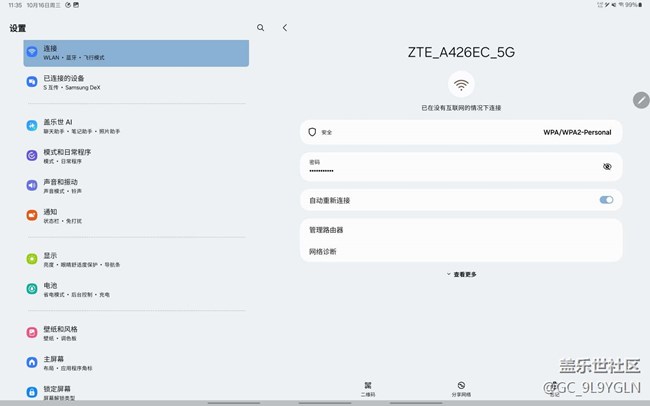Click the 通知 notifications icon
650x406 pixels.
32,215
